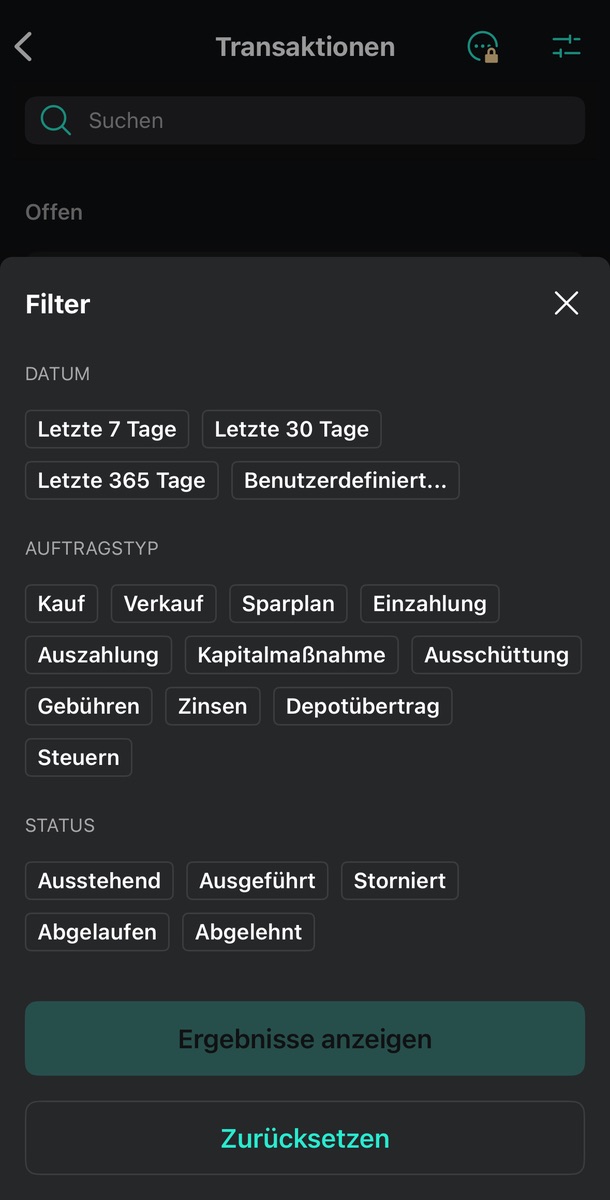
Task: Enable the Letzte 365 Tage filter
Action: (121, 481)
